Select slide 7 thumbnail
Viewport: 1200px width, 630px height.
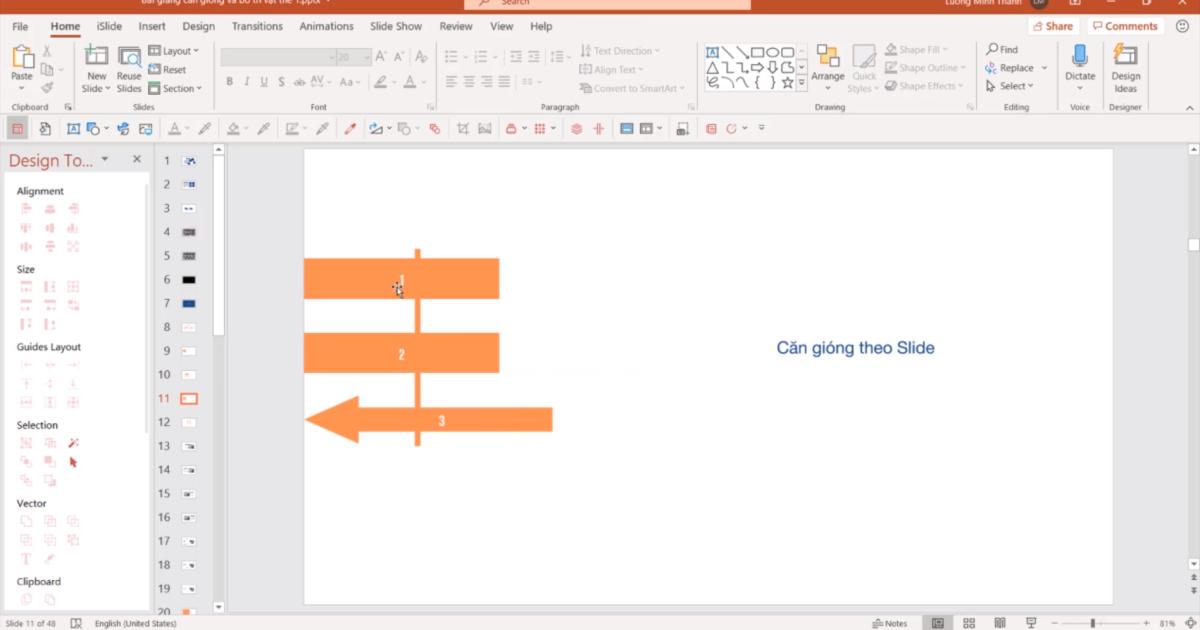[189, 303]
